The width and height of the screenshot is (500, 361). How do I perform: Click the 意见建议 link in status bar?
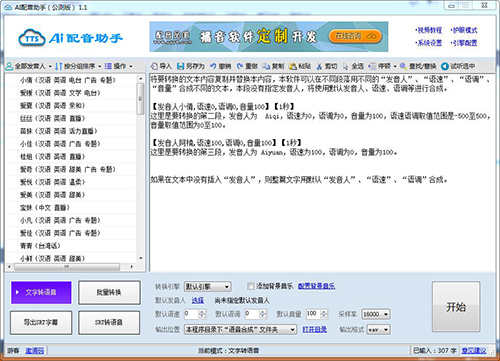pyautogui.click(x=474, y=351)
